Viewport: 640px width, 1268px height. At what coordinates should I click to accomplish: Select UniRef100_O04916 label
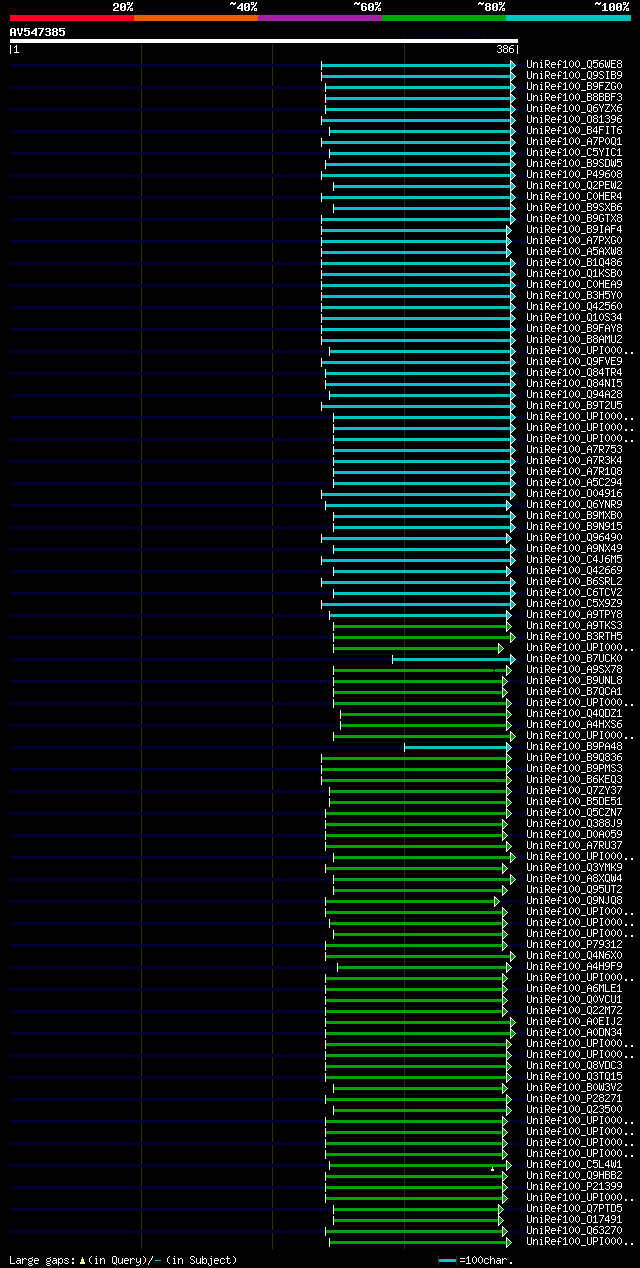575,493
